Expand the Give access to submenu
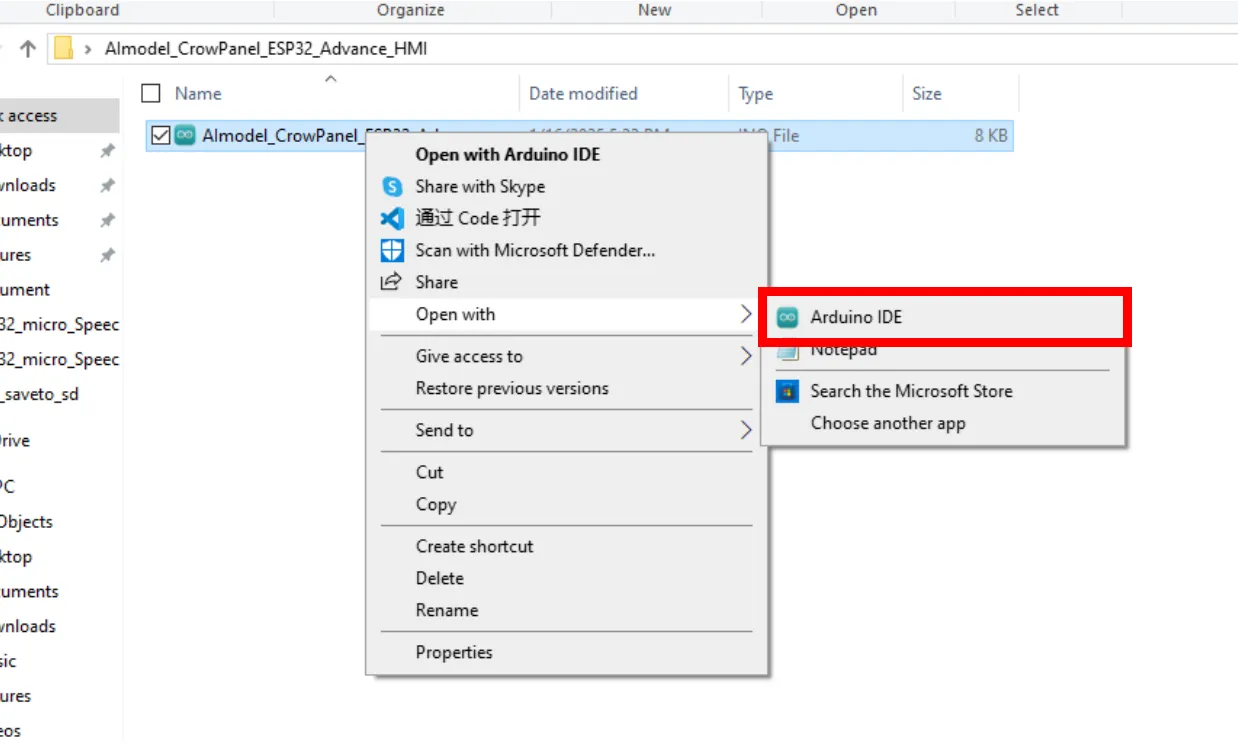The height and width of the screenshot is (750, 1238). 745,356
